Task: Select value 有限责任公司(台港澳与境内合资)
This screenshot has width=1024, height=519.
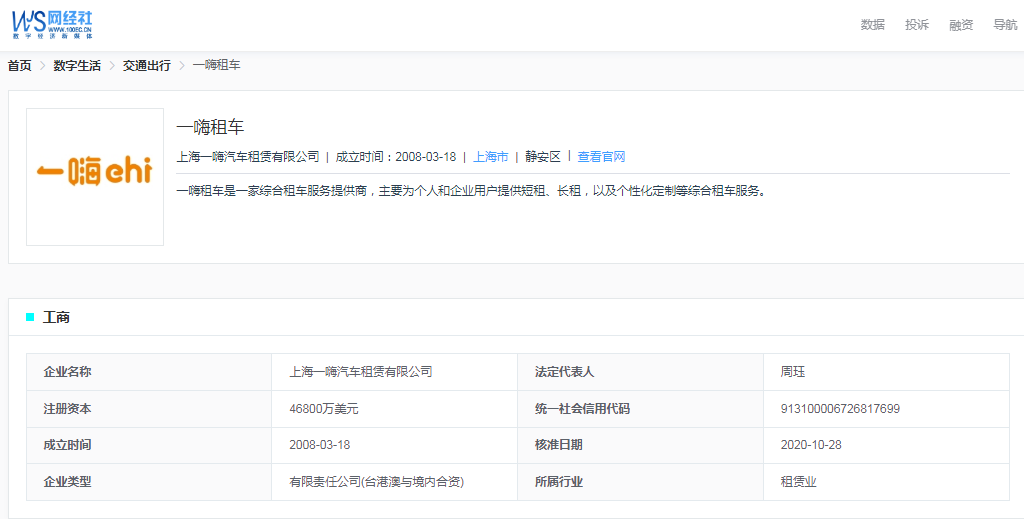Action: pos(377,482)
